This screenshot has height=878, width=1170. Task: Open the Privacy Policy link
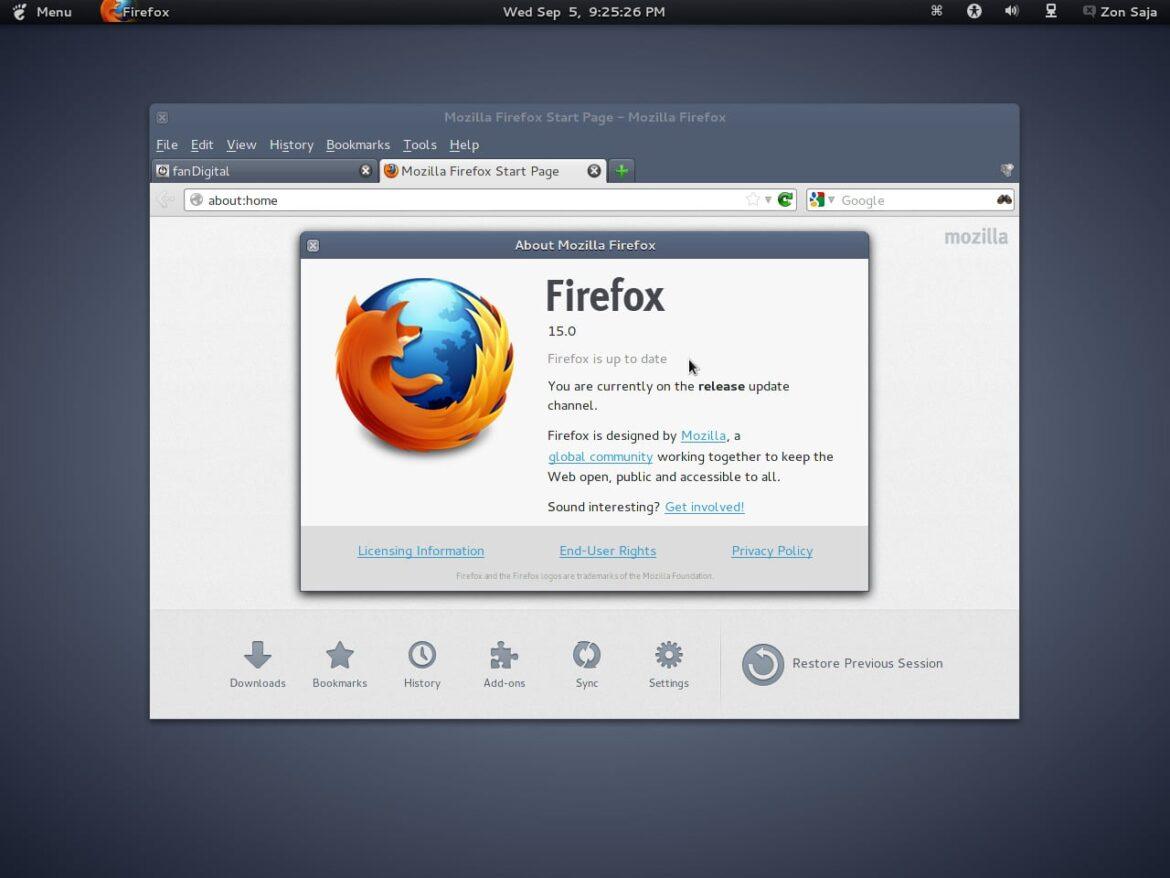pyautogui.click(x=772, y=550)
